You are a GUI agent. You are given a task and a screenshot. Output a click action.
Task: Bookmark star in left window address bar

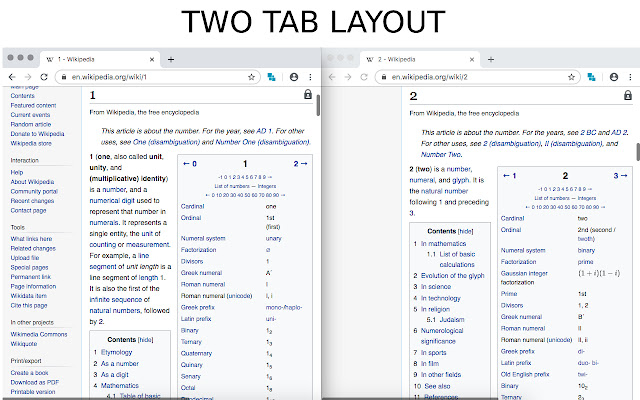(x=251, y=77)
